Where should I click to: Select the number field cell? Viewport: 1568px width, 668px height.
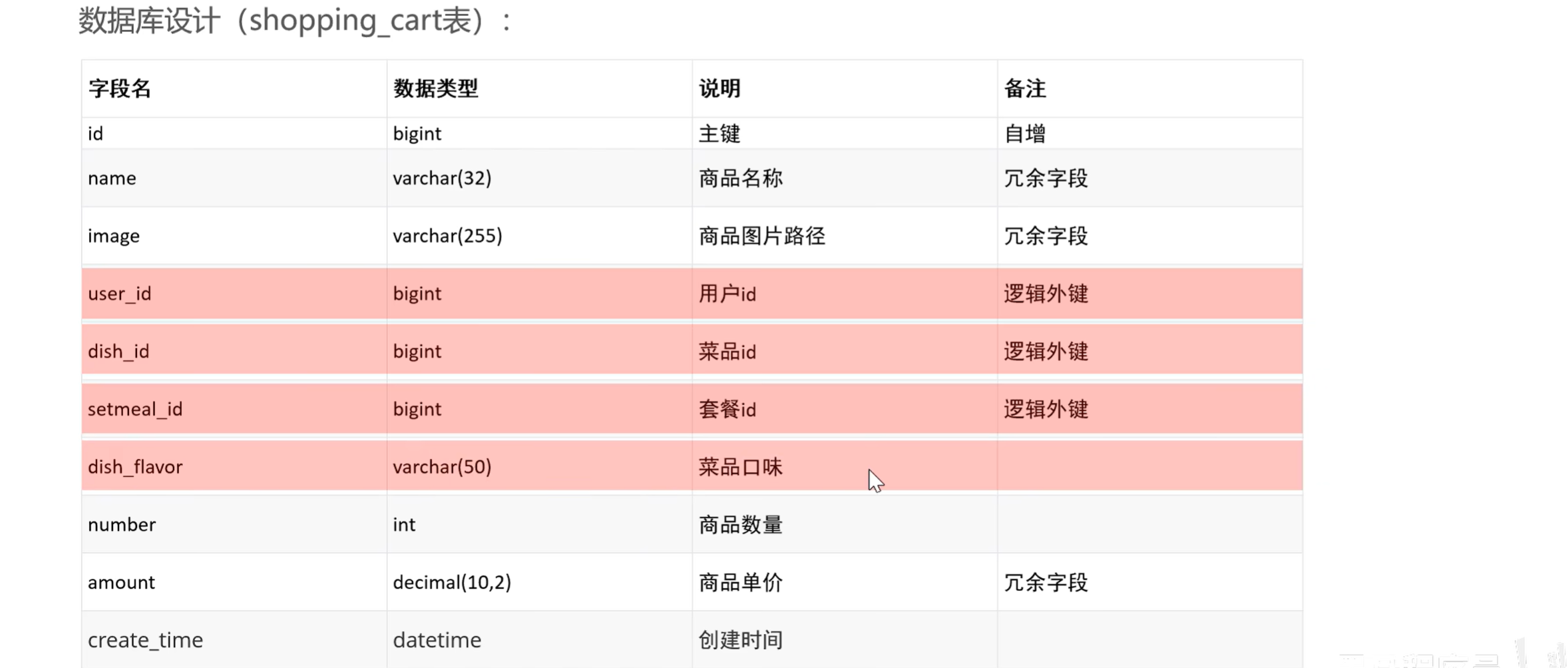234,524
